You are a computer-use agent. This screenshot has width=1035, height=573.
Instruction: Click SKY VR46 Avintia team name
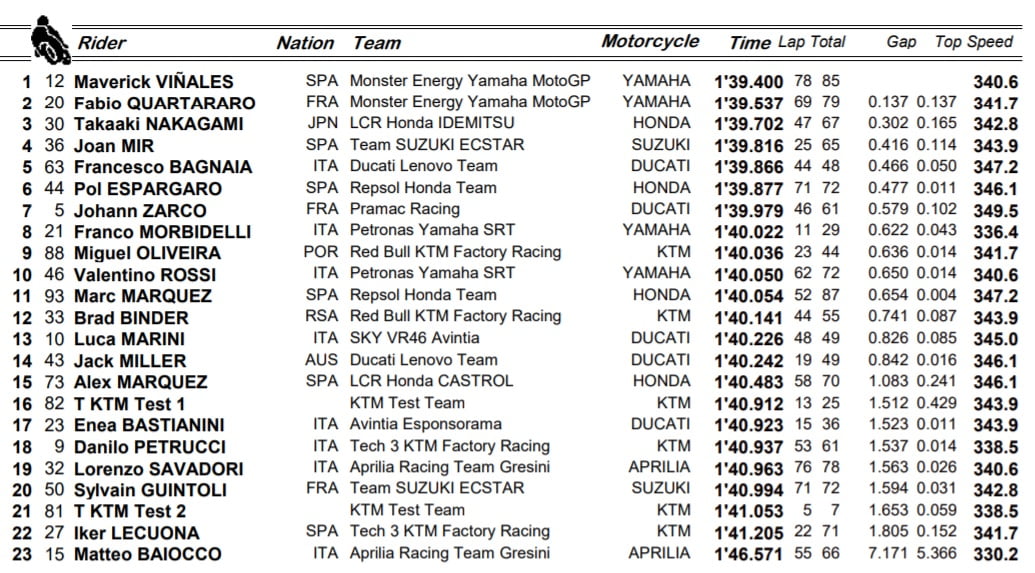point(414,338)
